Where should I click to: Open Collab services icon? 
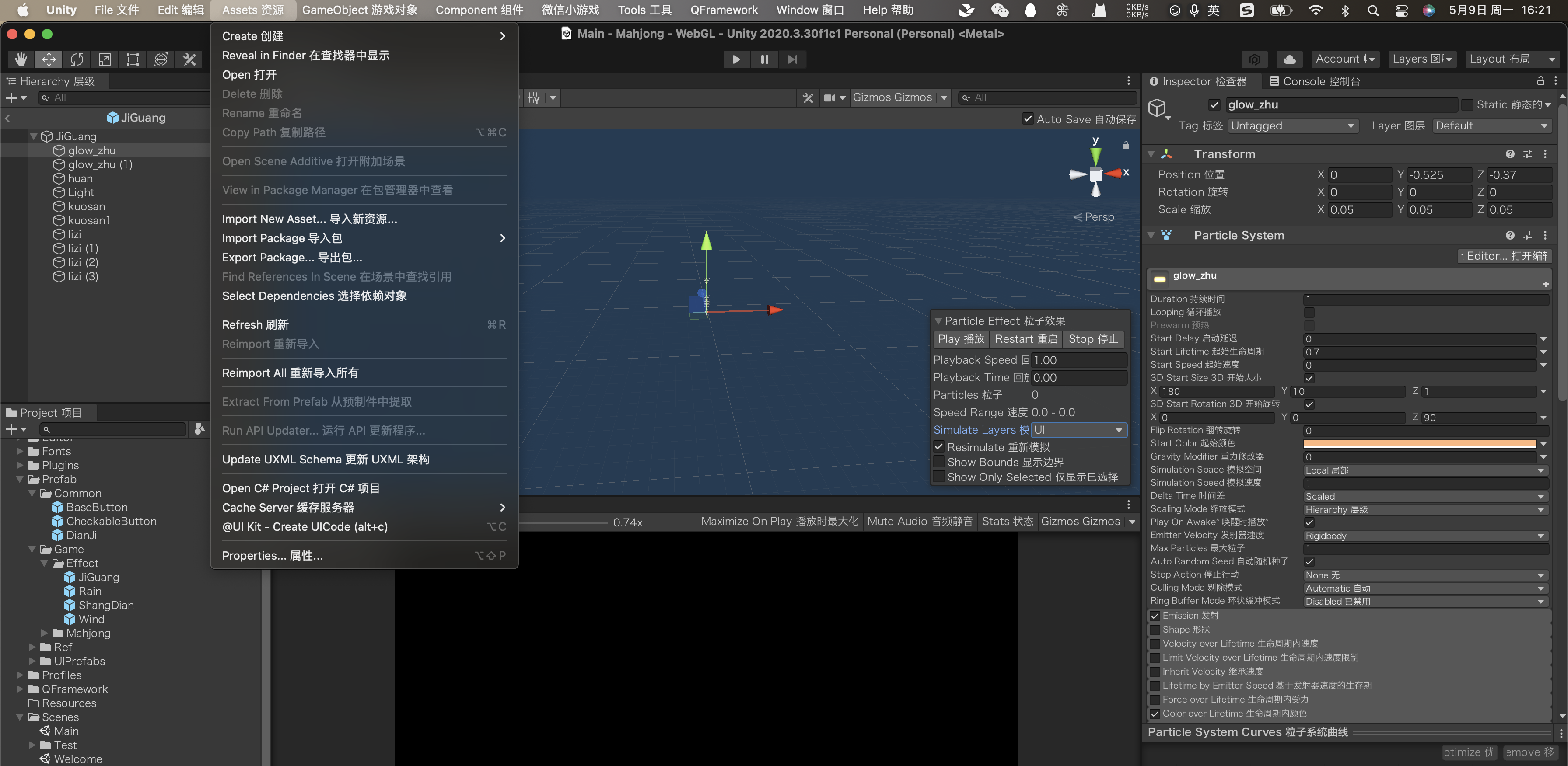pos(1254,59)
